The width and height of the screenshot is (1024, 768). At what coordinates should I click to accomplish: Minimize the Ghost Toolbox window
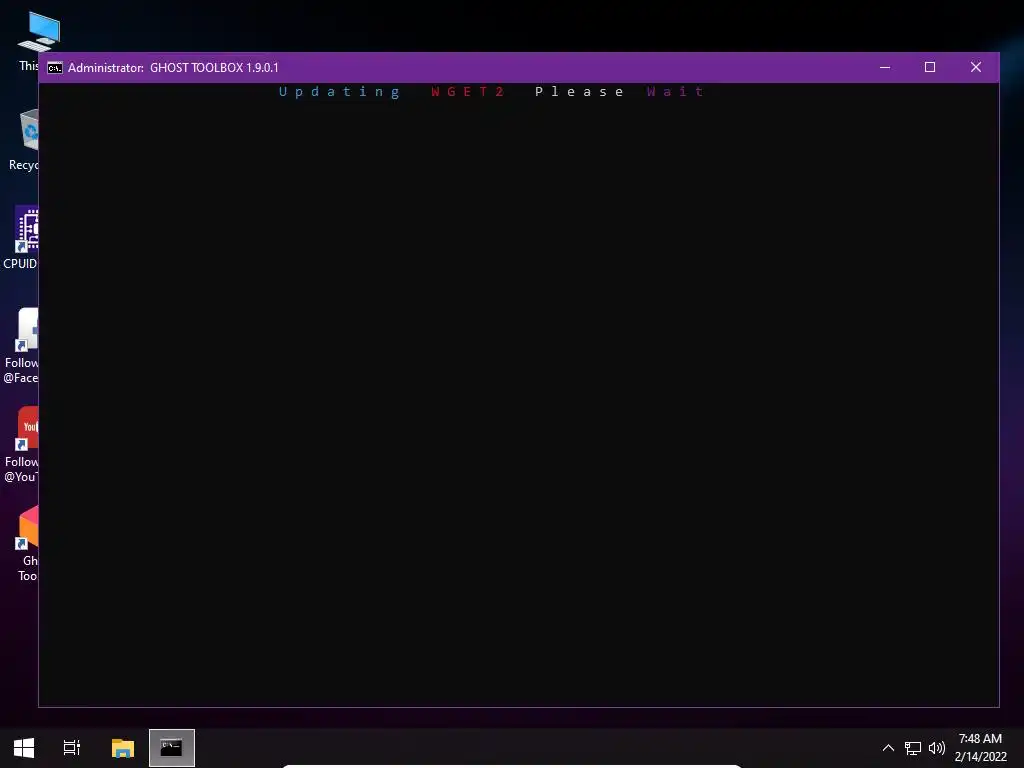pyautogui.click(x=885, y=67)
